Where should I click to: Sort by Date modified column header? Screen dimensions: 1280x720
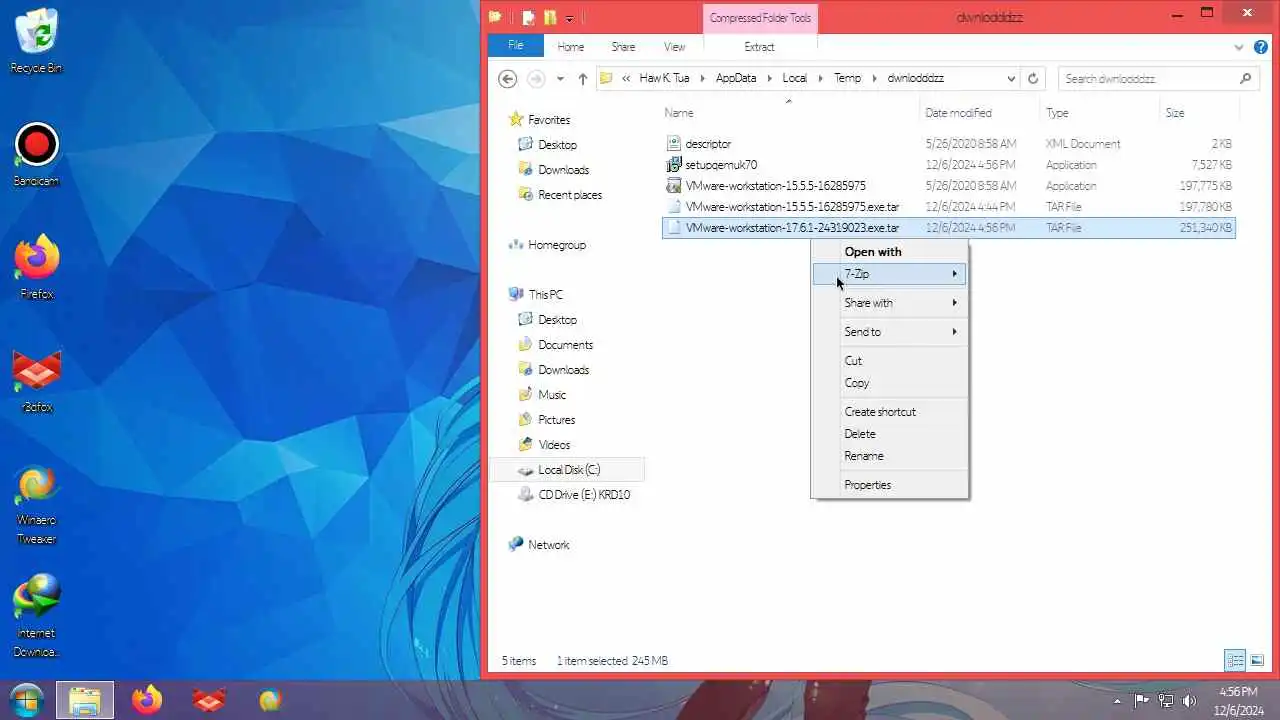click(x=979, y=113)
